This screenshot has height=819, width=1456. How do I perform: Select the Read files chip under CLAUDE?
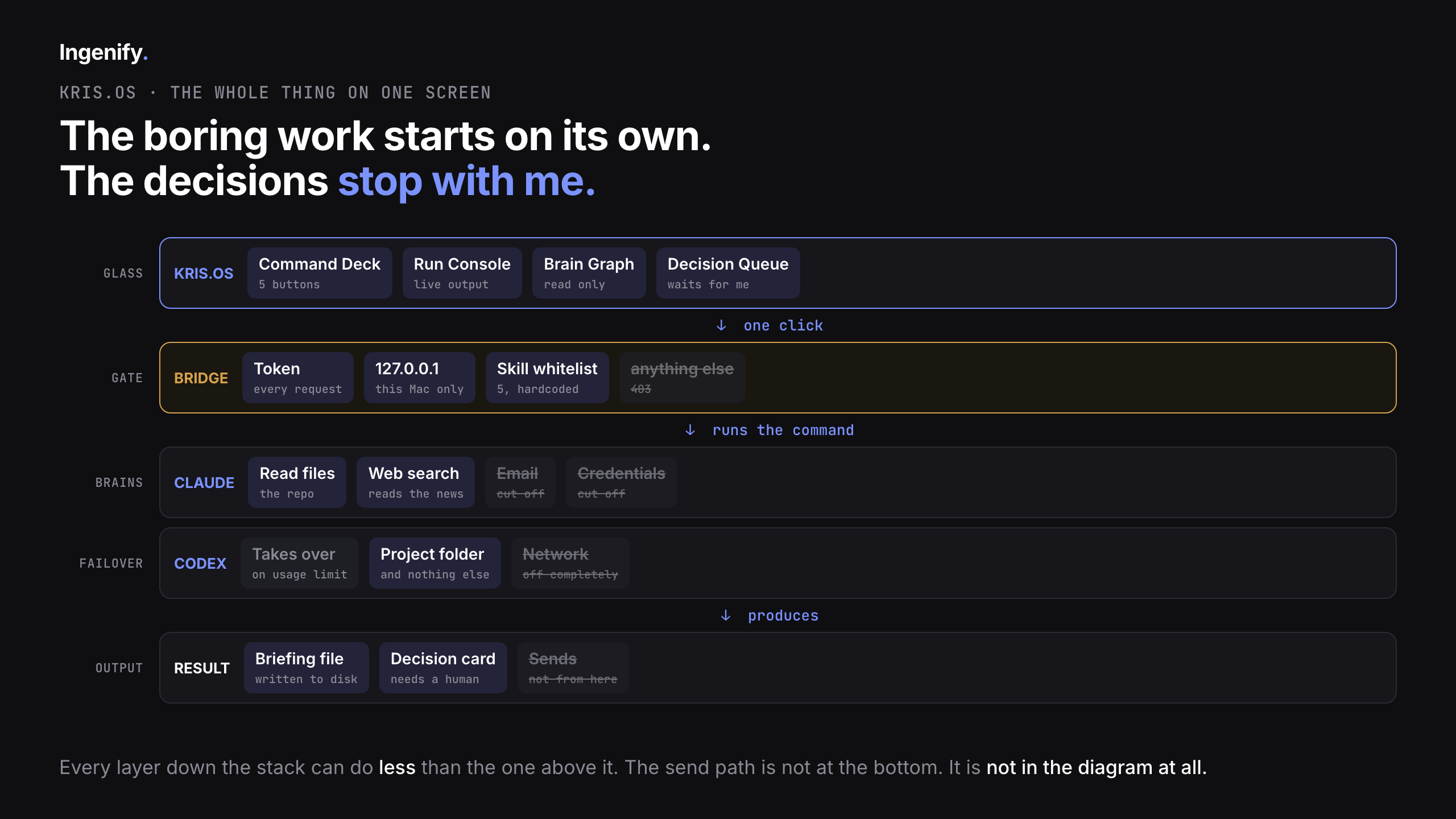point(297,482)
